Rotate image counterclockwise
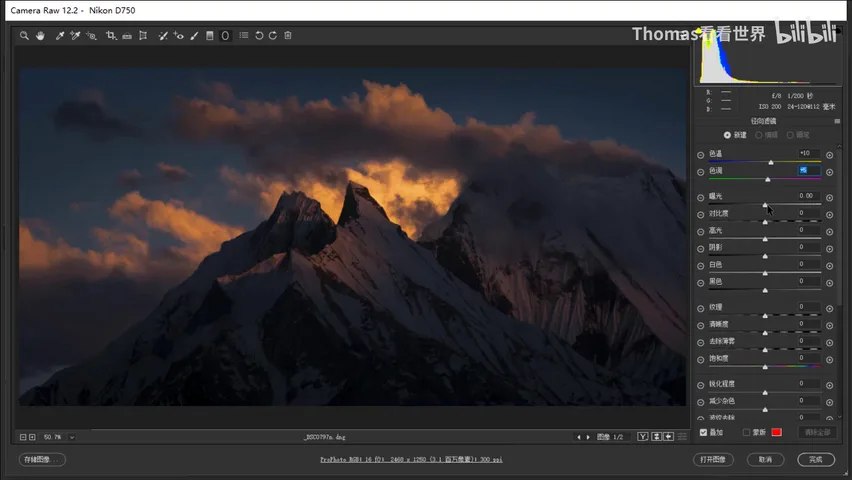The width and height of the screenshot is (852, 480). (x=259, y=35)
